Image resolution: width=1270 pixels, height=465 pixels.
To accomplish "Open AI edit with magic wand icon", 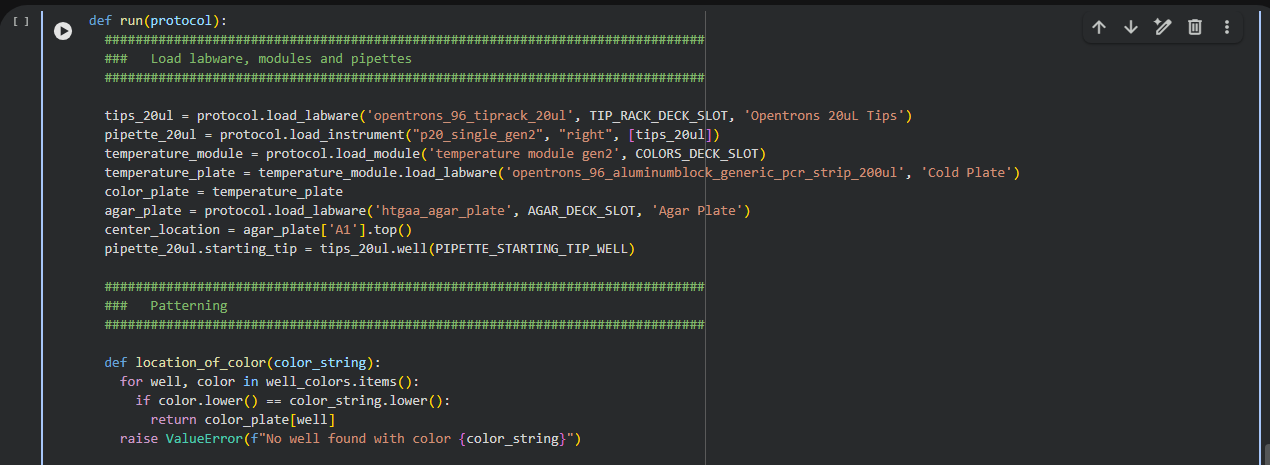I will (x=1163, y=28).
